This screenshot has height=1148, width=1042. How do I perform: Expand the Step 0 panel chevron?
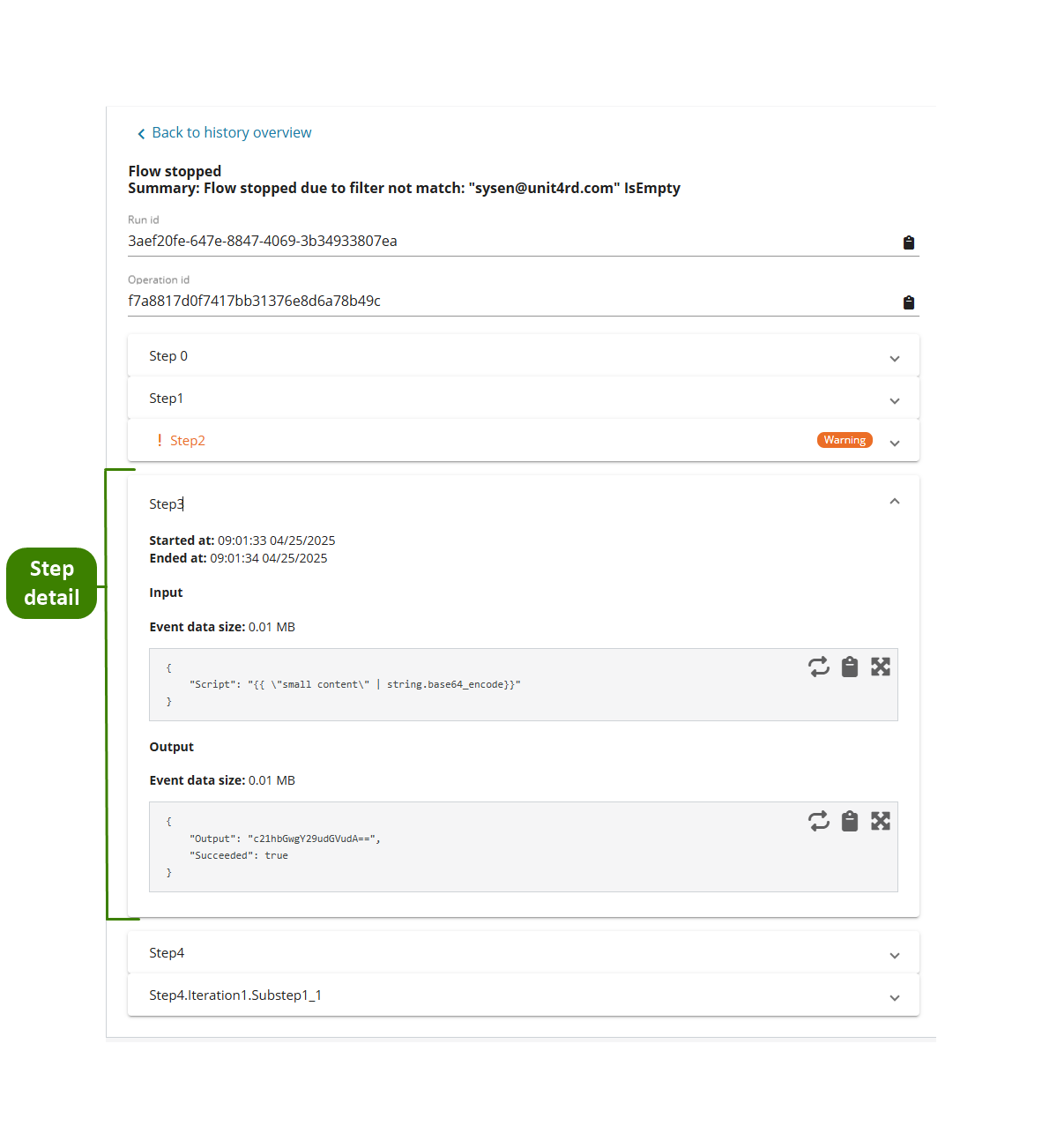(895, 359)
